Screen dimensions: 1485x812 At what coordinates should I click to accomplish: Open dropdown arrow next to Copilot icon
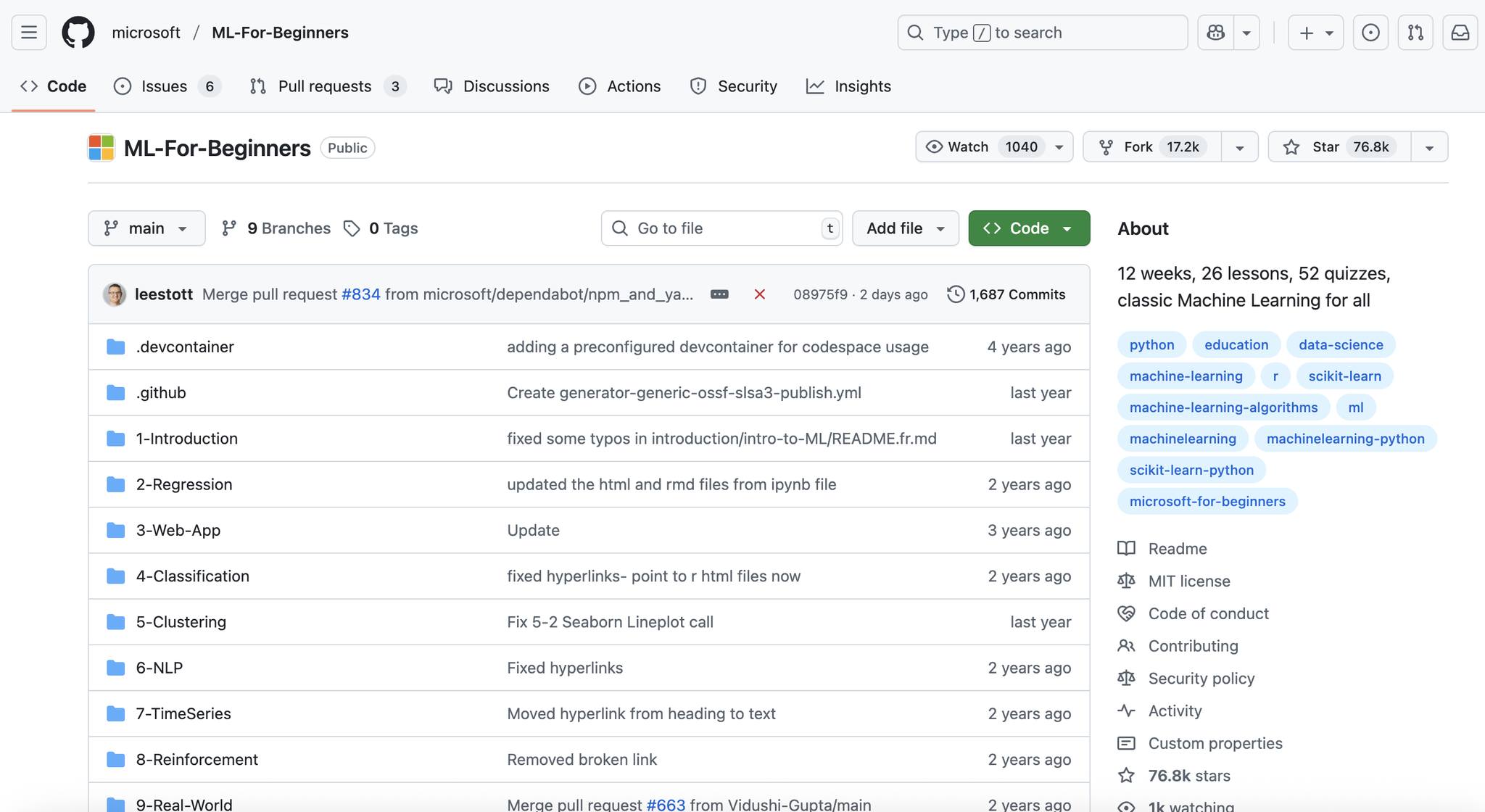pos(1246,33)
